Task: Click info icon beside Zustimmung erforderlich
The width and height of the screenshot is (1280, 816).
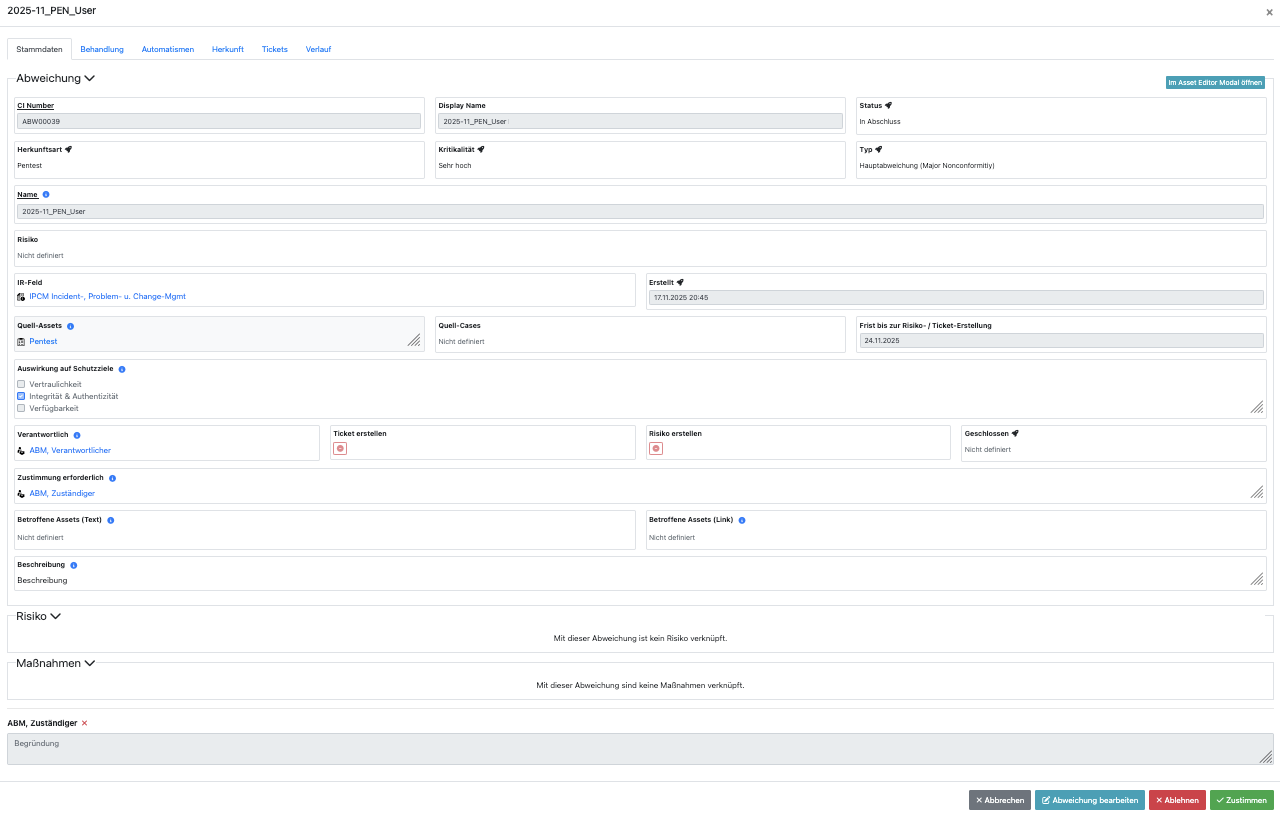Action: (x=113, y=479)
